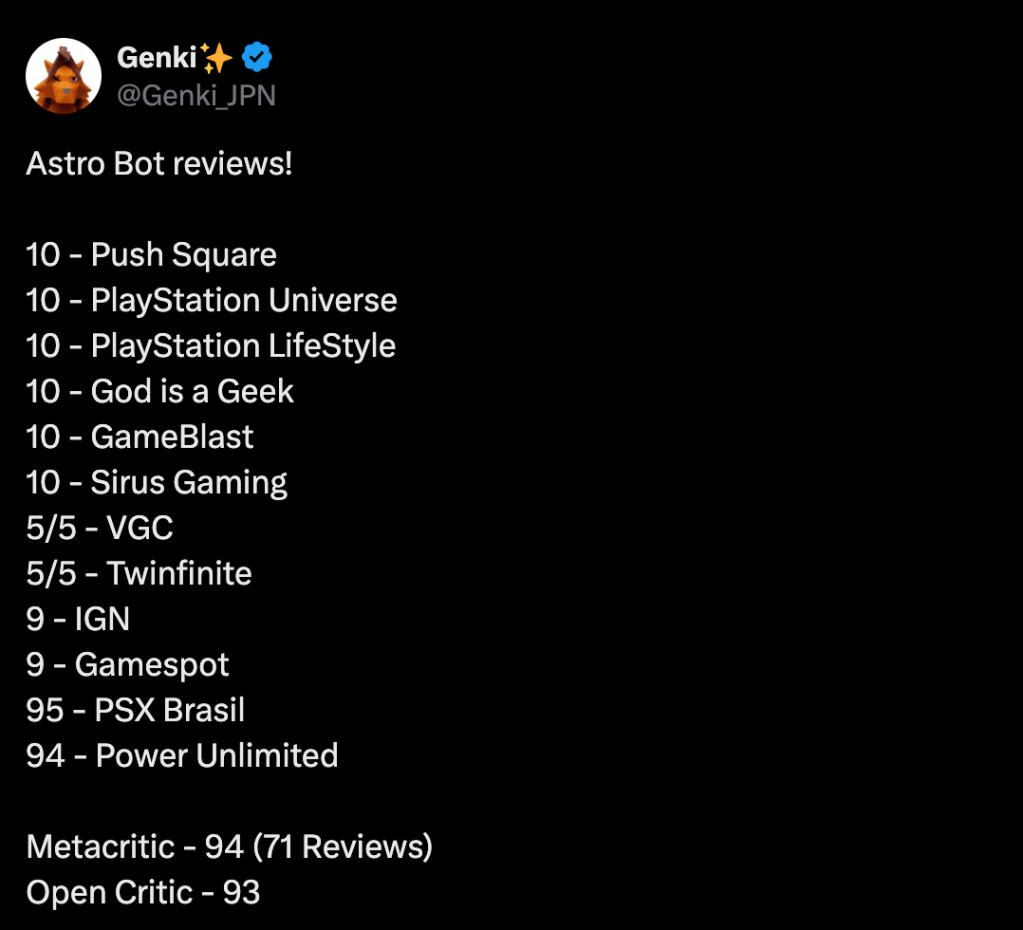Image resolution: width=1023 pixels, height=930 pixels.
Task: Click the Push Square score line
Action: [151, 255]
